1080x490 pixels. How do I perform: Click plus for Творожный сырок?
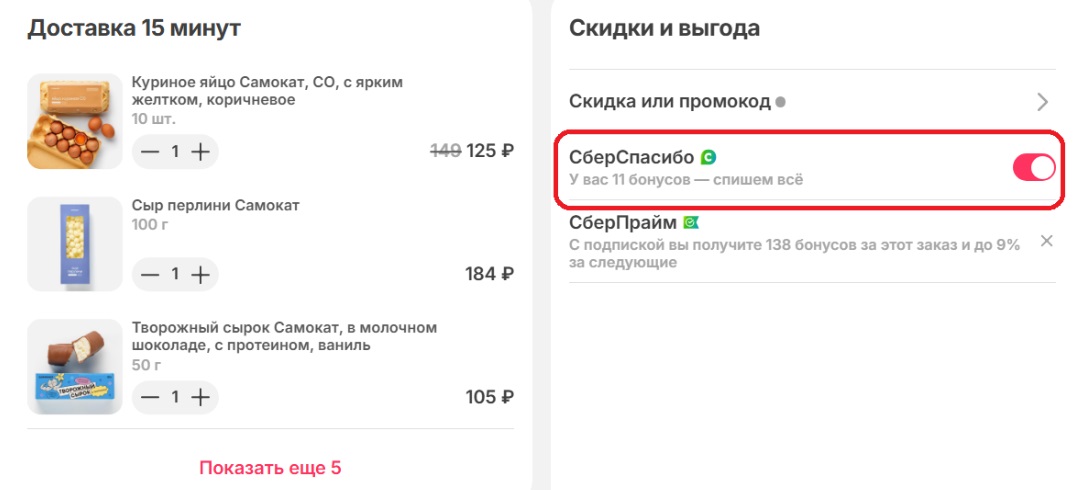tap(200, 398)
